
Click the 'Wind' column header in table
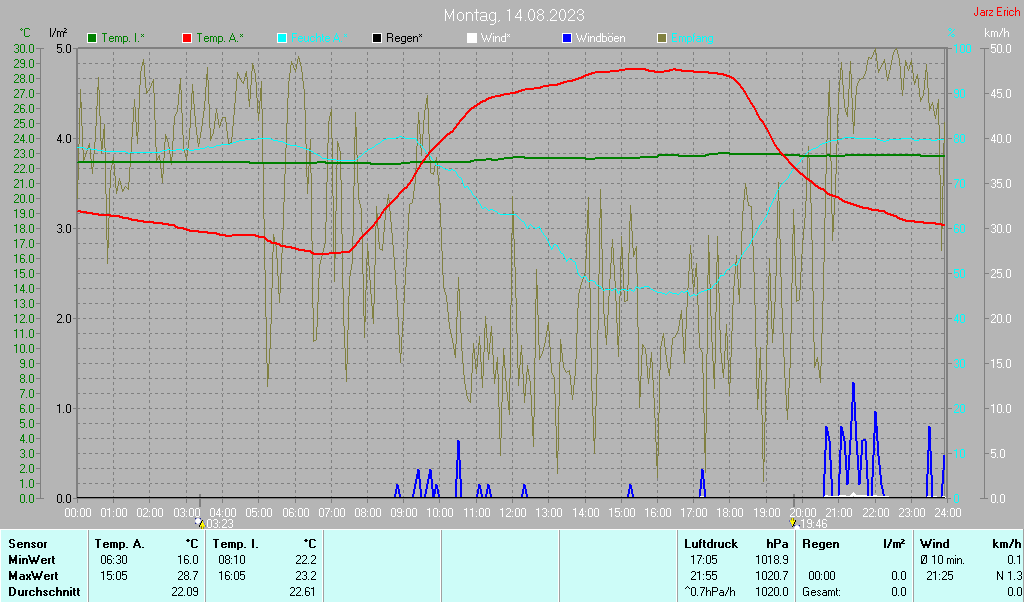click(x=935, y=544)
